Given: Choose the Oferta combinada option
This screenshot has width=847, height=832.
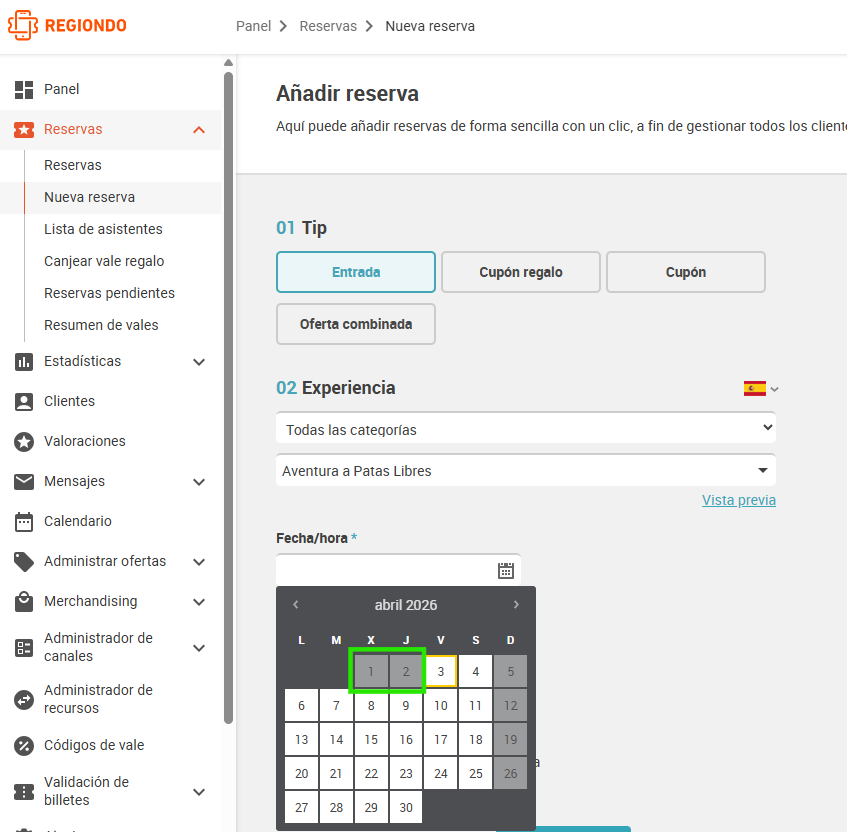Looking at the screenshot, I should [356, 324].
